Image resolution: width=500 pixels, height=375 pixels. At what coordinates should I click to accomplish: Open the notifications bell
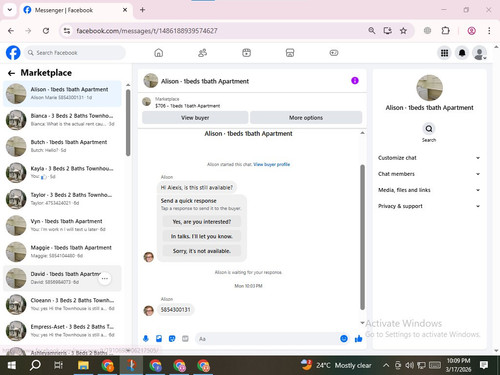point(462,53)
